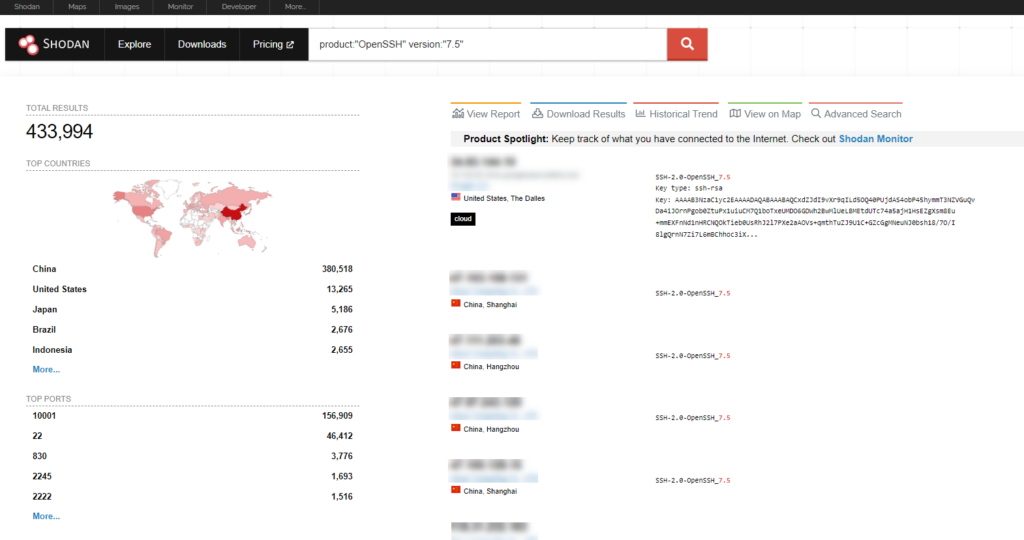Filter results by port 830
Viewport: 1024px width, 540px height.
click(x=39, y=456)
